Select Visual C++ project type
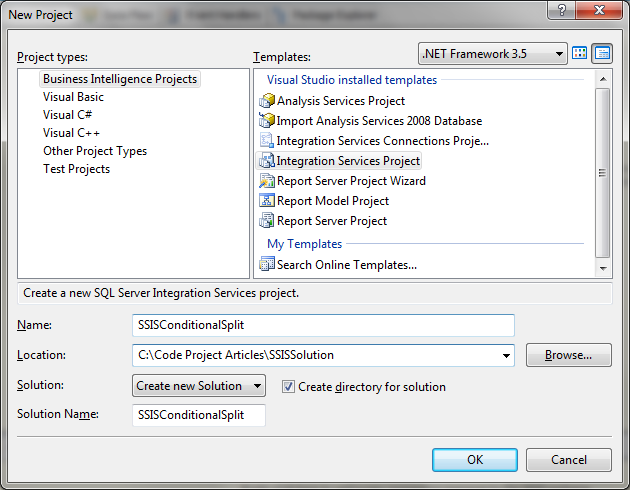 click(x=71, y=133)
